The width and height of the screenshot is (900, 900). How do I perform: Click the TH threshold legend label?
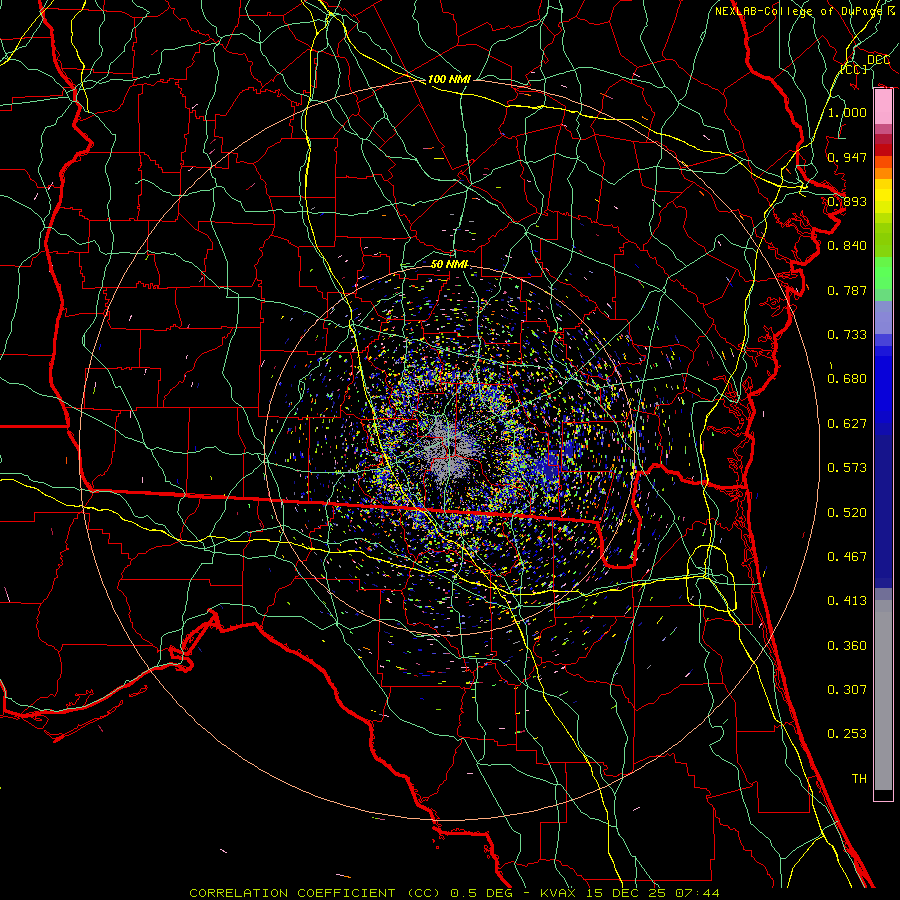pos(859,779)
